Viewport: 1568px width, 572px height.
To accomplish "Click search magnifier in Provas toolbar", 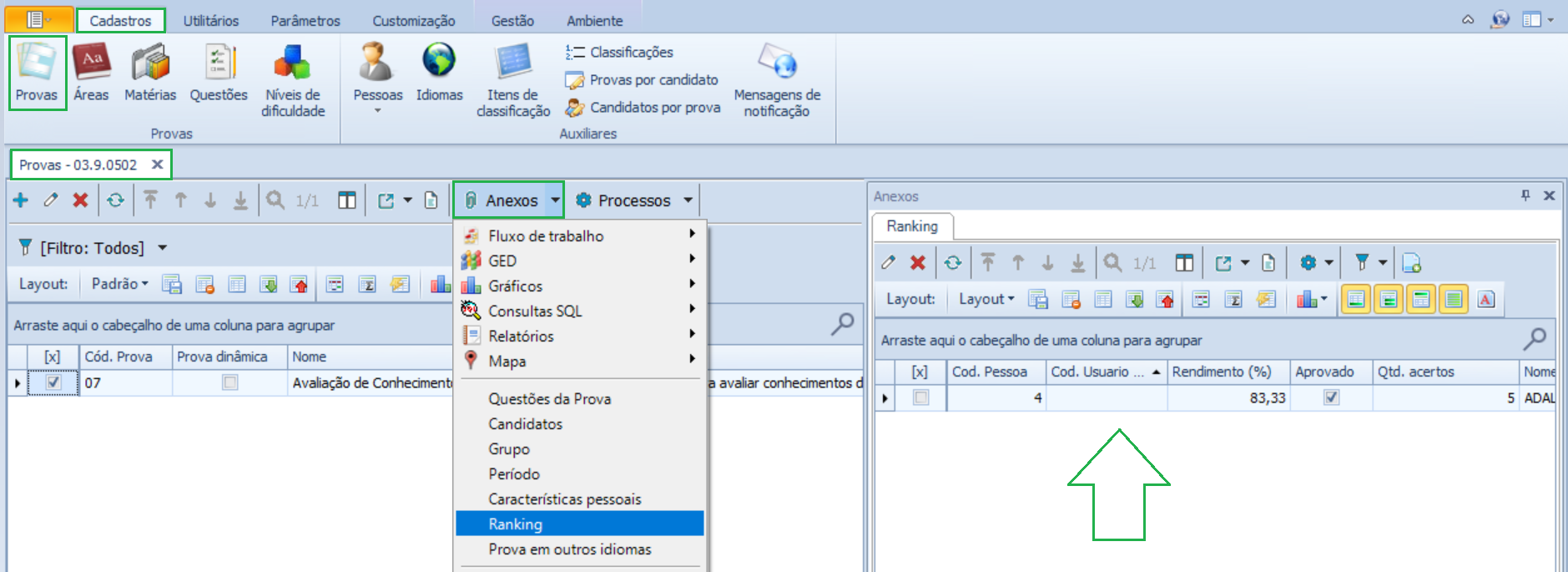I will pos(275,200).
